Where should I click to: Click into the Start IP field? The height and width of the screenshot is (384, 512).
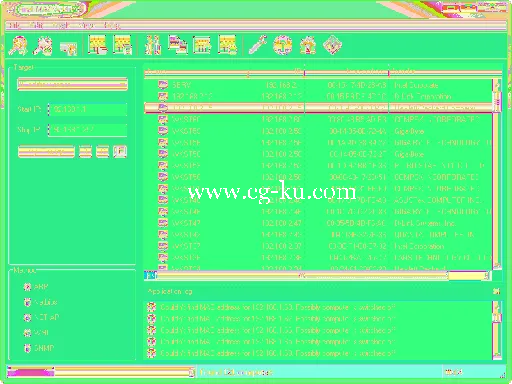pyautogui.click(x=87, y=109)
